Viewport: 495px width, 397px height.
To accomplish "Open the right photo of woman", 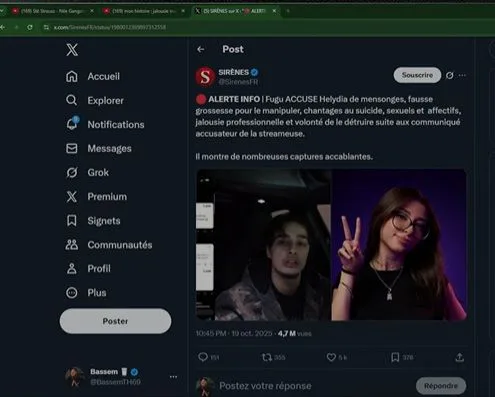I will (399, 245).
